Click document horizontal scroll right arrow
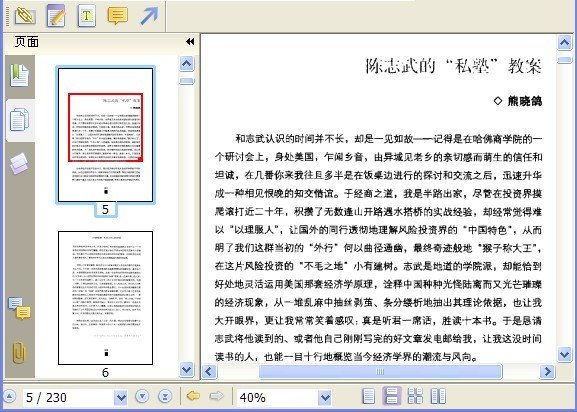The image size is (577, 412). 548,371
